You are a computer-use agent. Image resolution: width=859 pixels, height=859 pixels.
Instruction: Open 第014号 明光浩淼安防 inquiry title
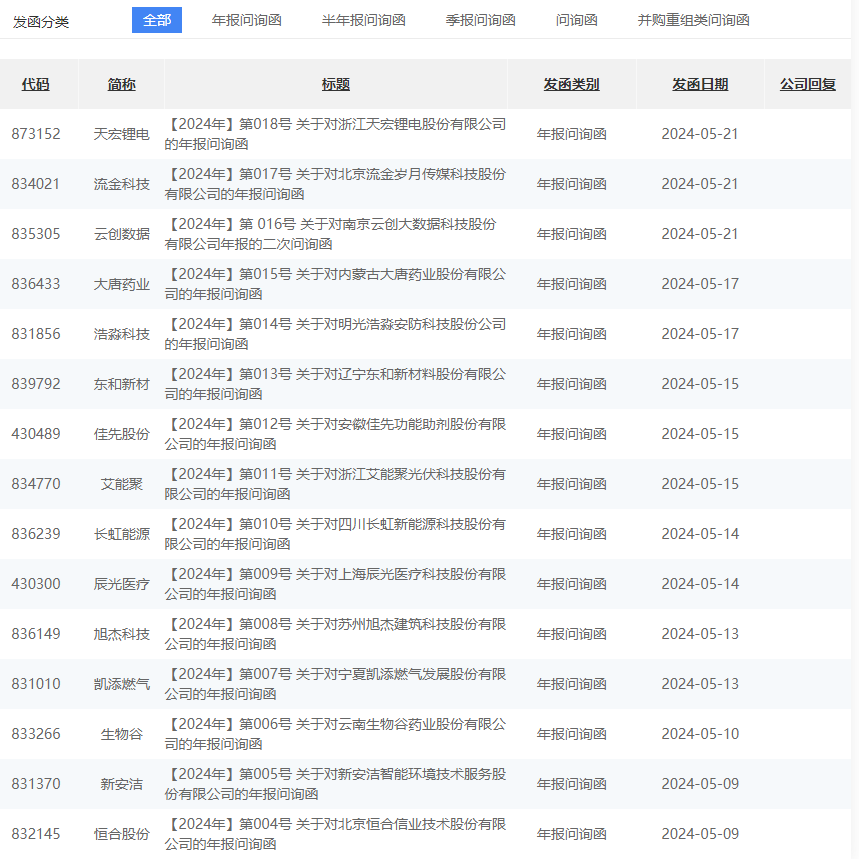pyautogui.click(x=335, y=334)
